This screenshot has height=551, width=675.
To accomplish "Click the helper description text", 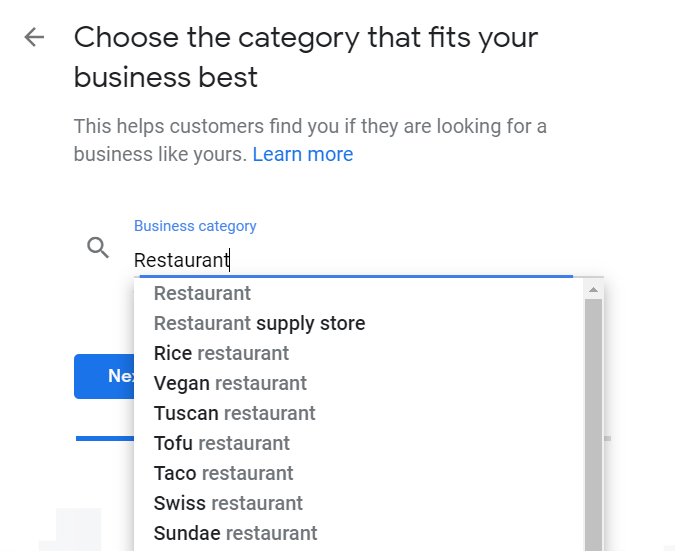I will (x=310, y=127).
